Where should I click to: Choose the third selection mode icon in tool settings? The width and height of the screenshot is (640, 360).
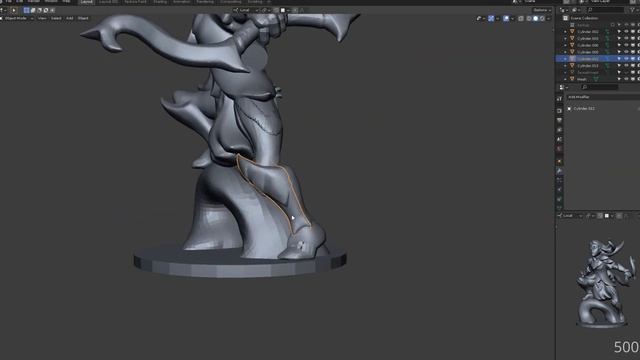pos(39,10)
